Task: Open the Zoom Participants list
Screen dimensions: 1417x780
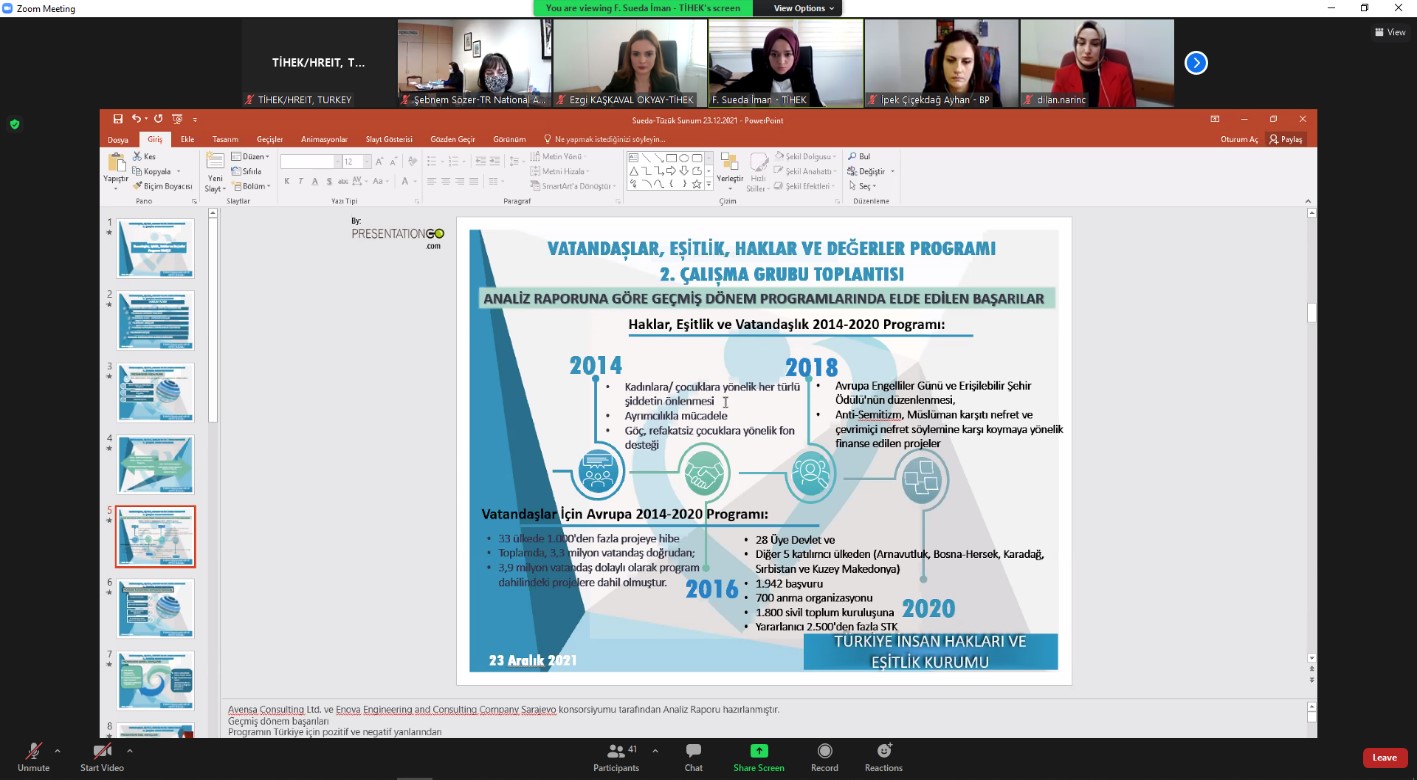Action: pyautogui.click(x=616, y=757)
